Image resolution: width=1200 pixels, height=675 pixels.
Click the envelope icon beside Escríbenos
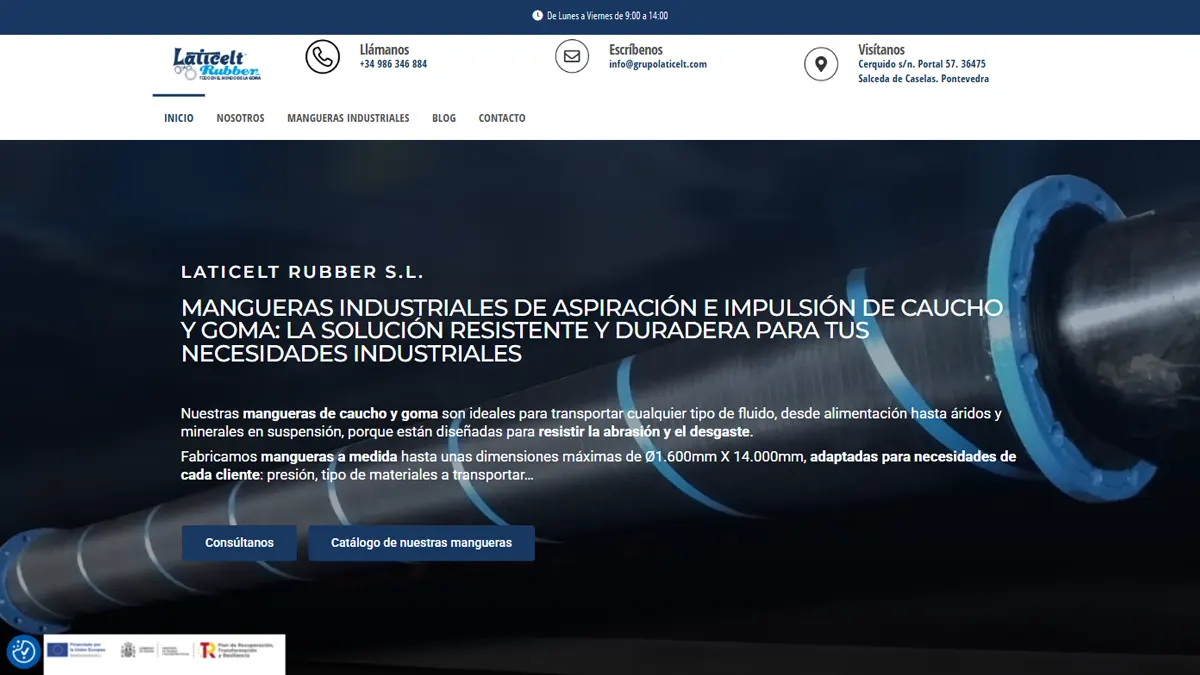[x=572, y=57]
